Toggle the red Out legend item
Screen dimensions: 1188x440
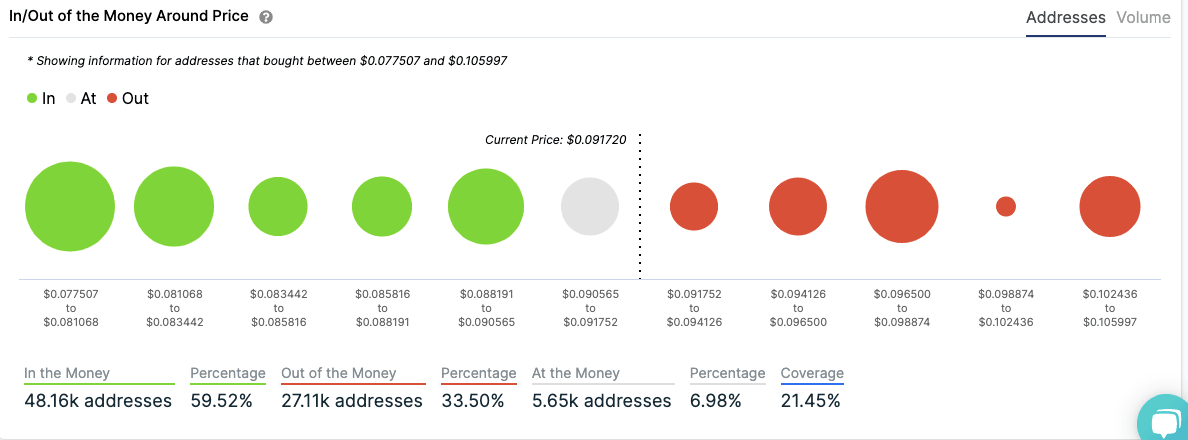(127, 99)
